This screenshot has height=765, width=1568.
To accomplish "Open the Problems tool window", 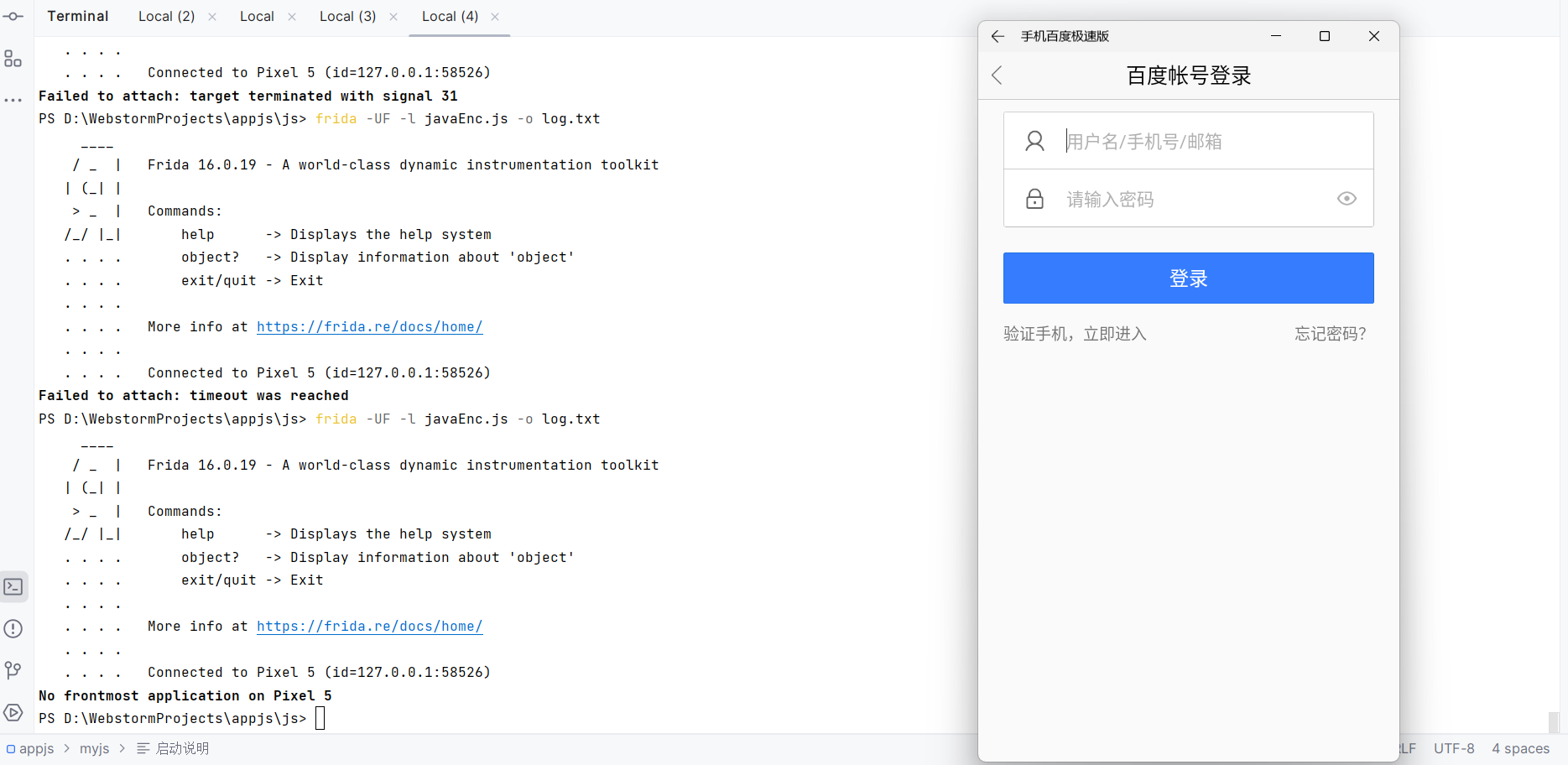I will point(13,628).
